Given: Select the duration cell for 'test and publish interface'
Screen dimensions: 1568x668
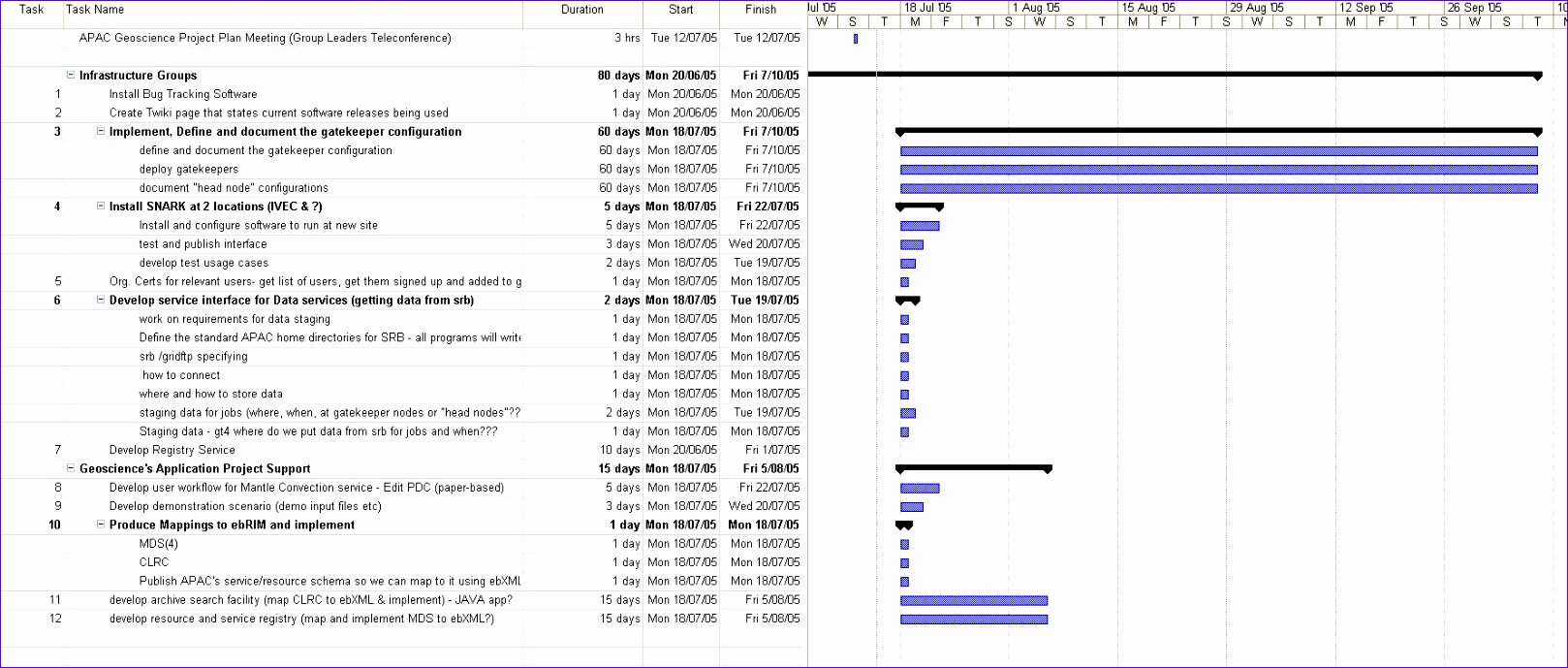Looking at the screenshot, I should [622, 244].
